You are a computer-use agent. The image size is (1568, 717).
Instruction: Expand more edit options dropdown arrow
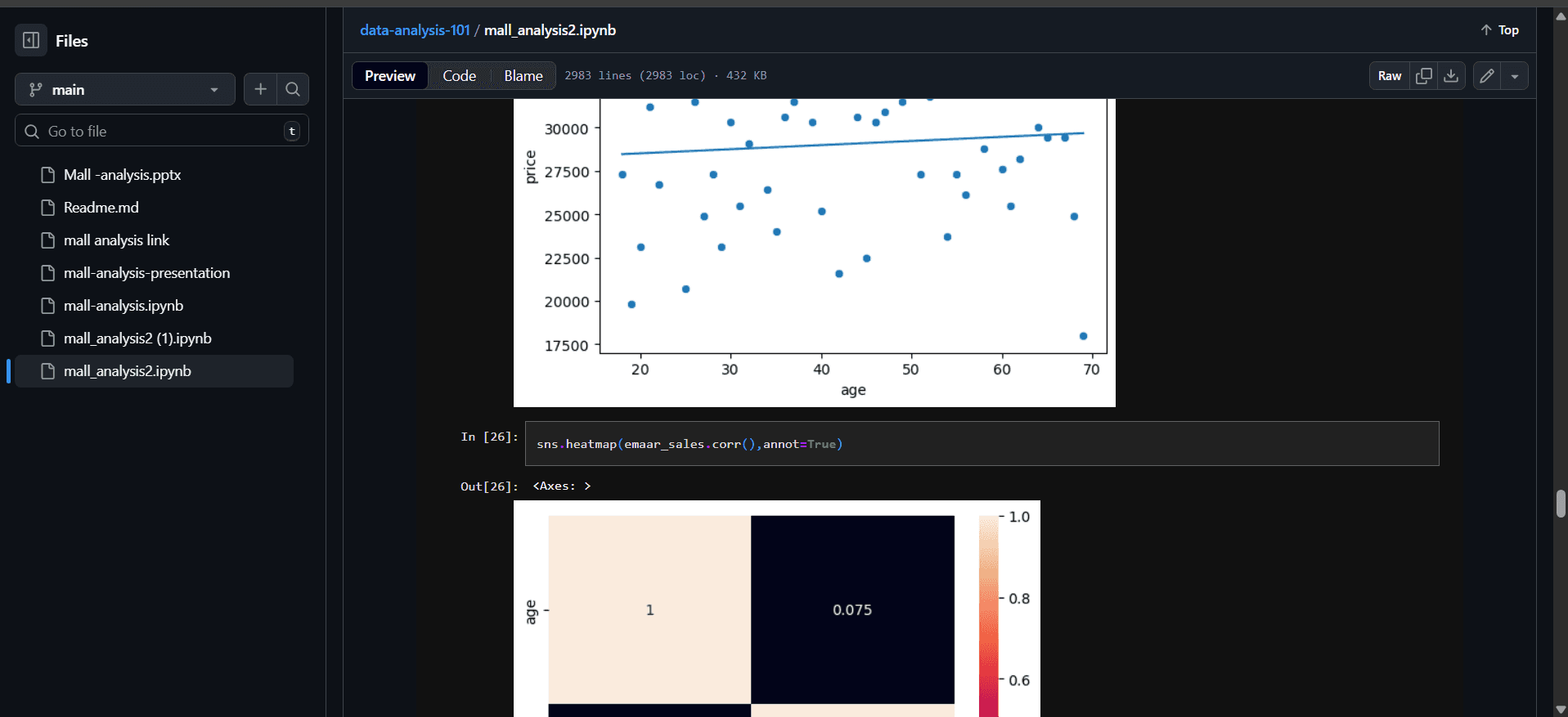1515,76
